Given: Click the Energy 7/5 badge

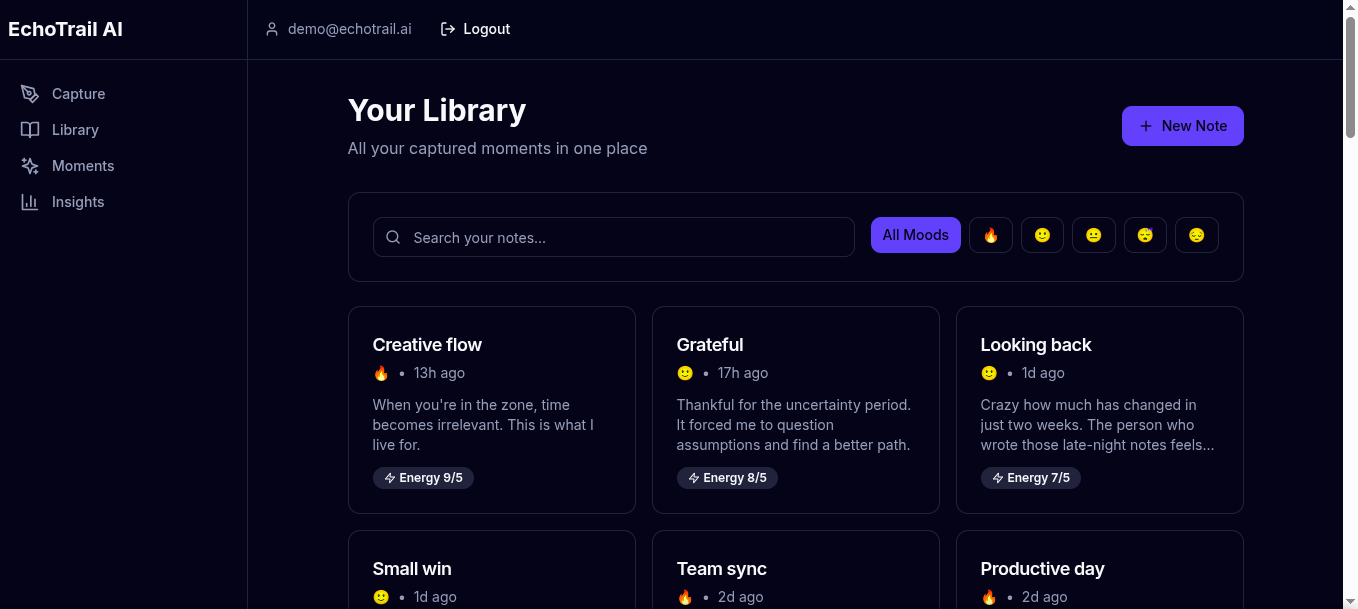Looking at the screenshot, I should (x=1031, y=478).
